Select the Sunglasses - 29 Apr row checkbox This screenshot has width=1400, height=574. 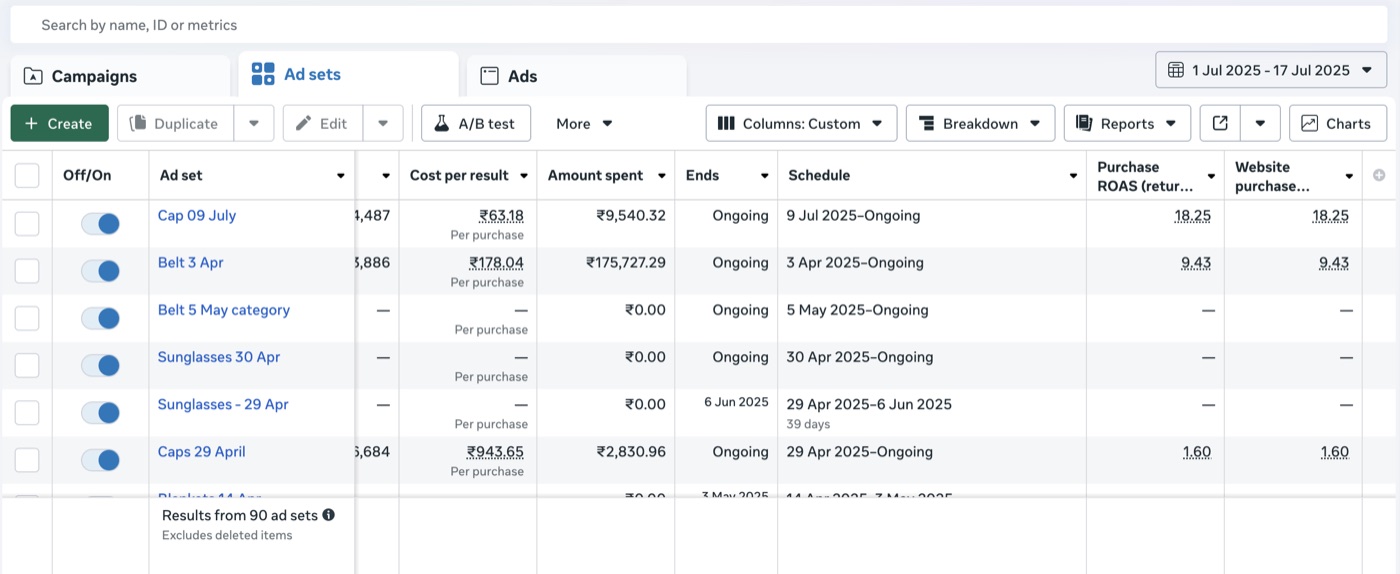point(27,412)
